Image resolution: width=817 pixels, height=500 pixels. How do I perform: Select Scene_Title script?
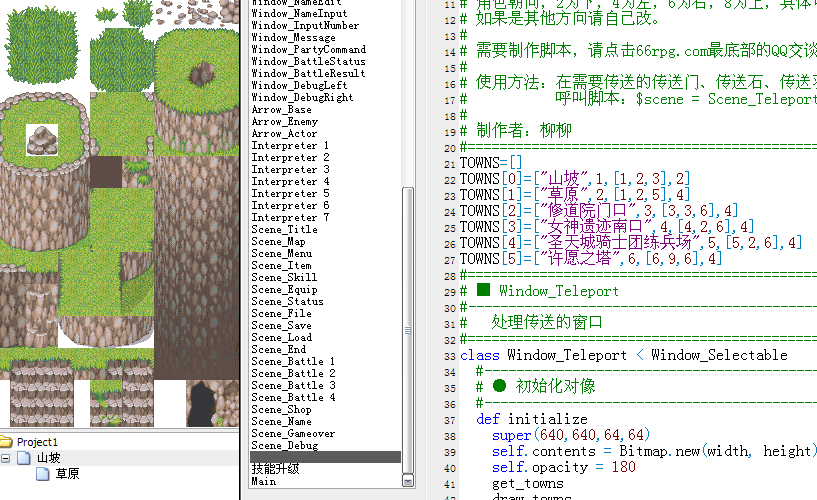point(284,229)
